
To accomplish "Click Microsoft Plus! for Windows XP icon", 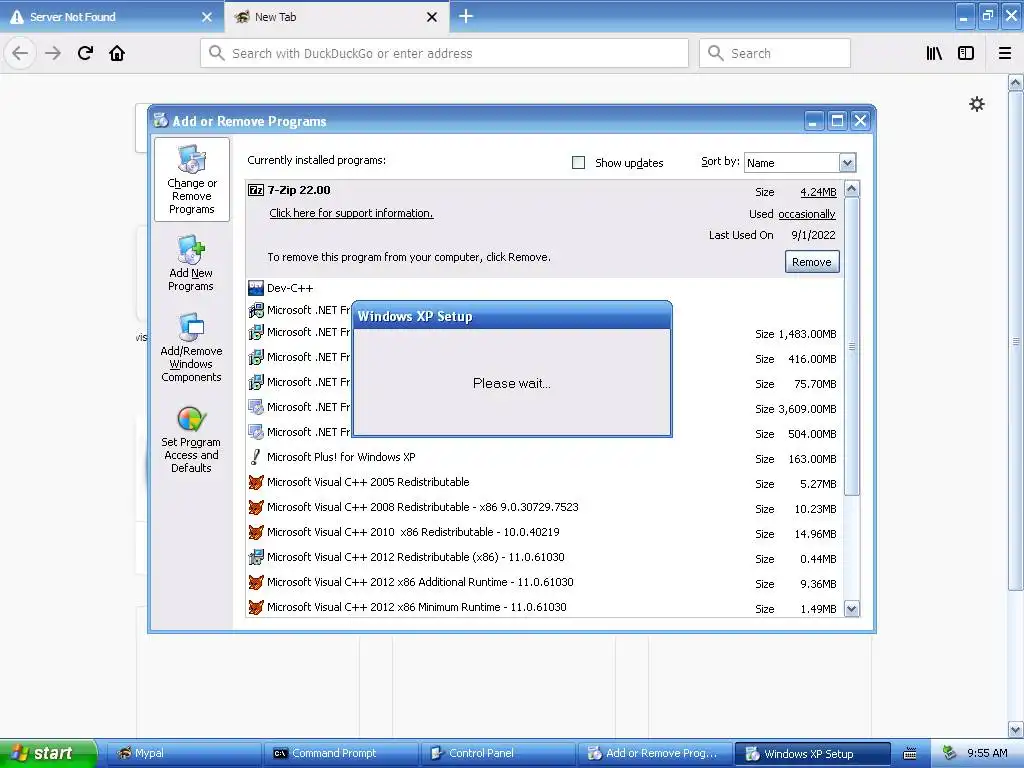I will [256, 457].
